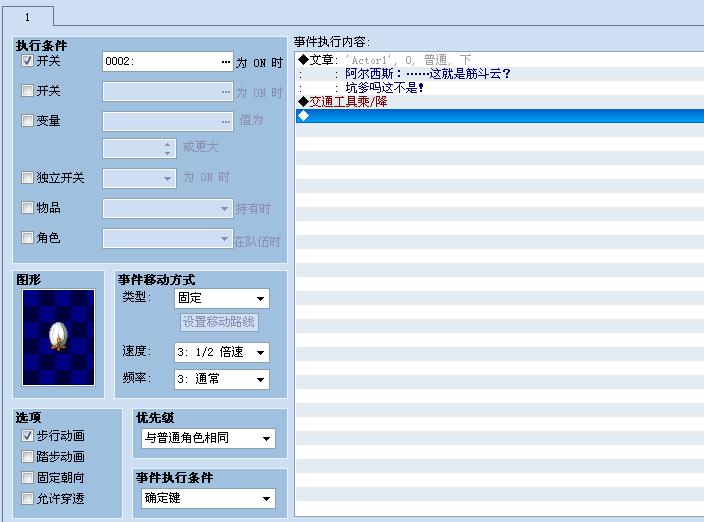The image size is (704, 522).
Task: Select the 交通工具乘/降 command
Action: [x=500, y=101]
